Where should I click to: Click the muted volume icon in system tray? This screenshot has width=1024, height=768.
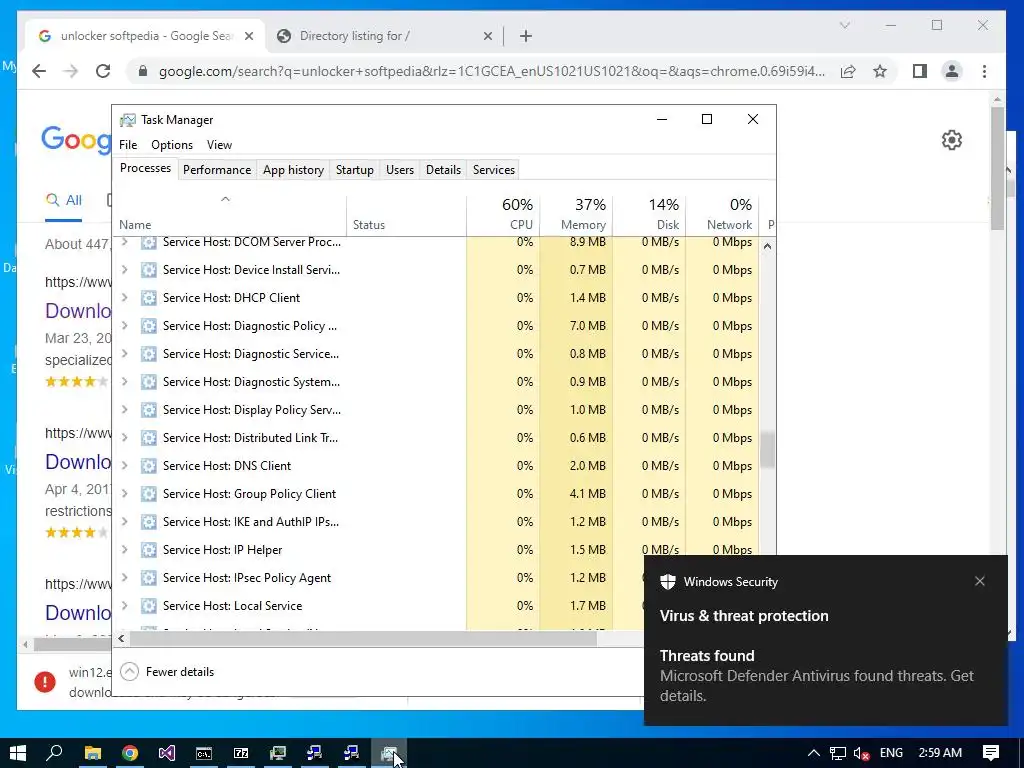point(861,753)
